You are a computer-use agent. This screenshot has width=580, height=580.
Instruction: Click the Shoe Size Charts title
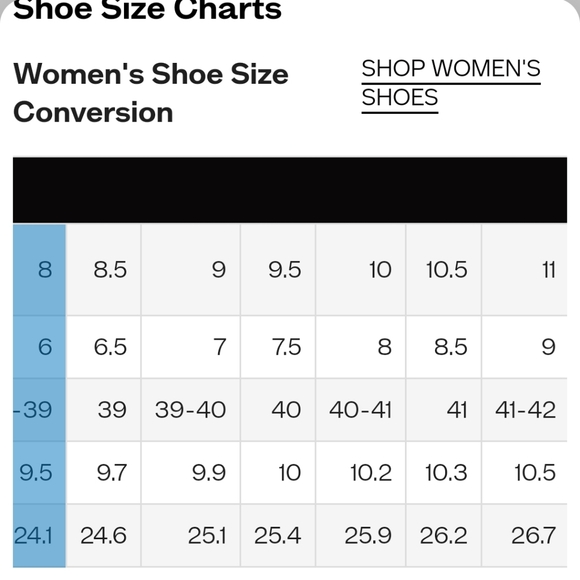[147, 10]
